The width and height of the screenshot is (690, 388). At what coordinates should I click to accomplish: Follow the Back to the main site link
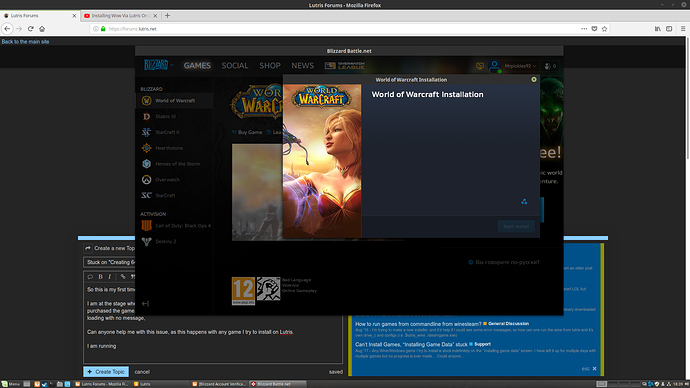click(x=25, y=42)
